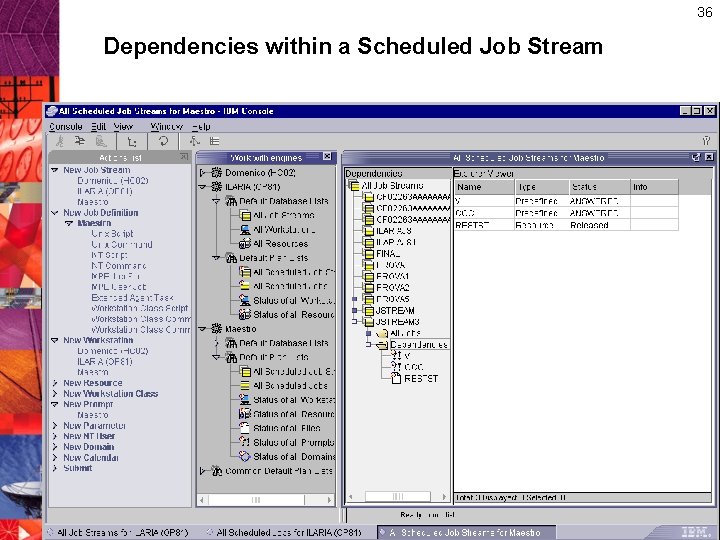This screenshot has width=720, height=540.
Task: Select the Maestro engine icon
Action: click(216, 329)
